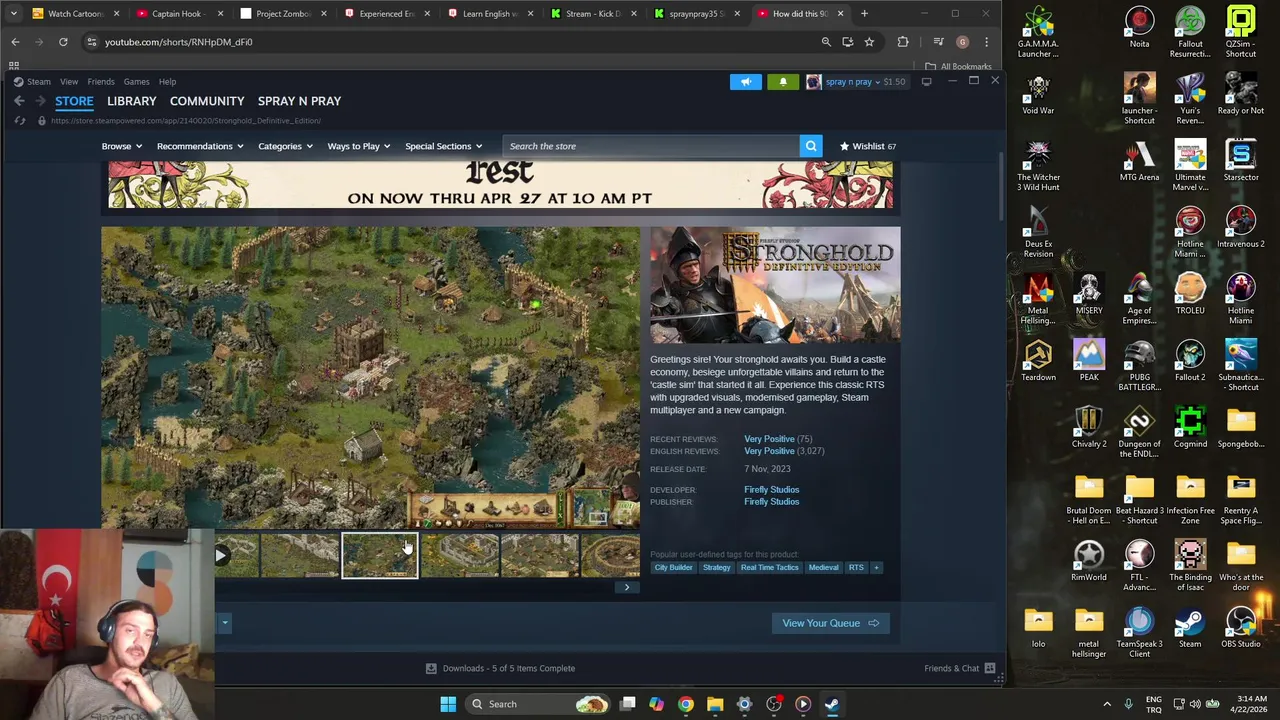Image resolution: width=1280 pixels, height=720 pixels.
Task: Open the Teardown desktop icon
Action: (1038, 360)
